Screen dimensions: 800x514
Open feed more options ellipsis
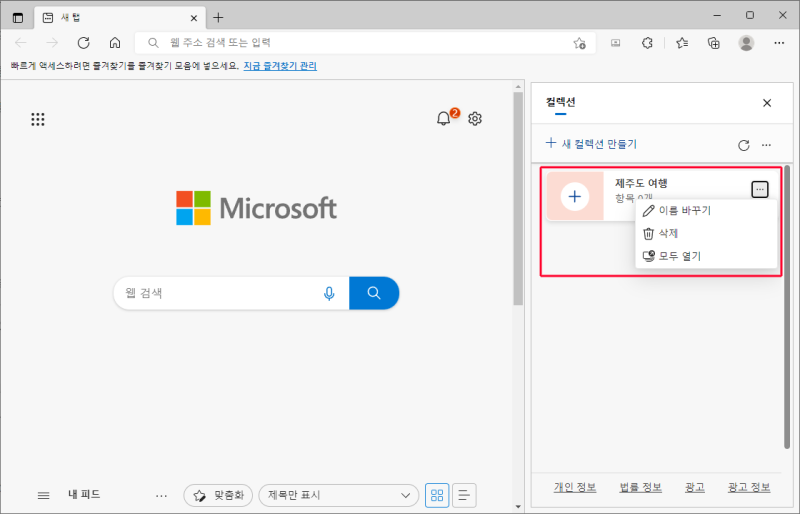[x=161, y=496]
